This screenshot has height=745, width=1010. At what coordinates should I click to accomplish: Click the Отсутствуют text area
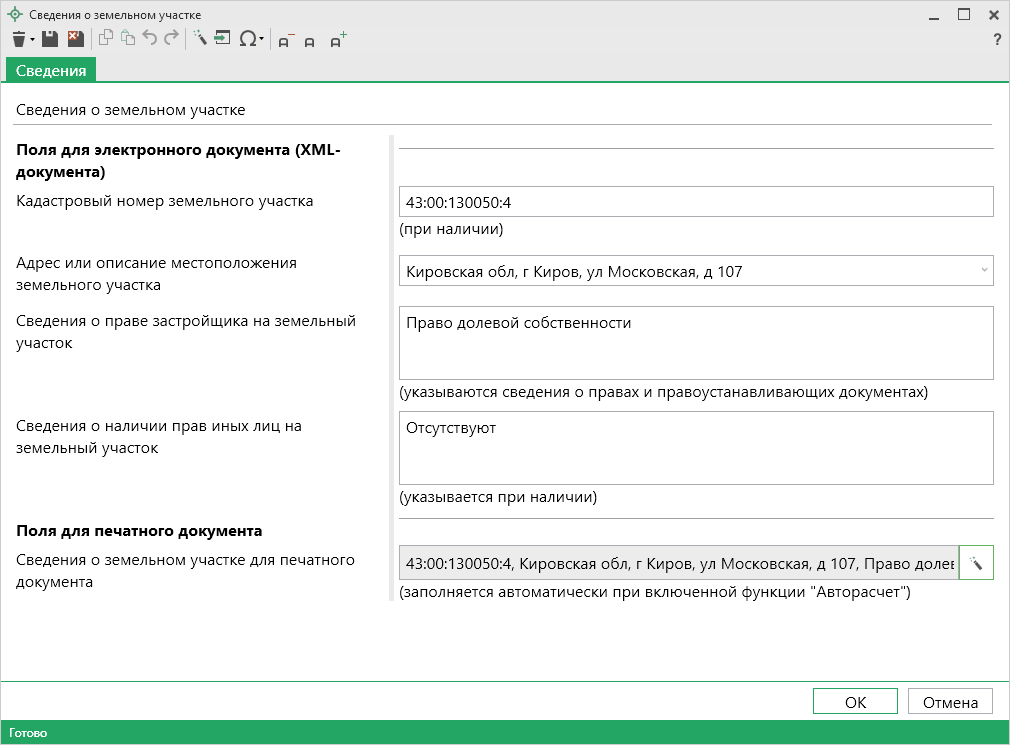pyautogui.click(x=695, y=448)
